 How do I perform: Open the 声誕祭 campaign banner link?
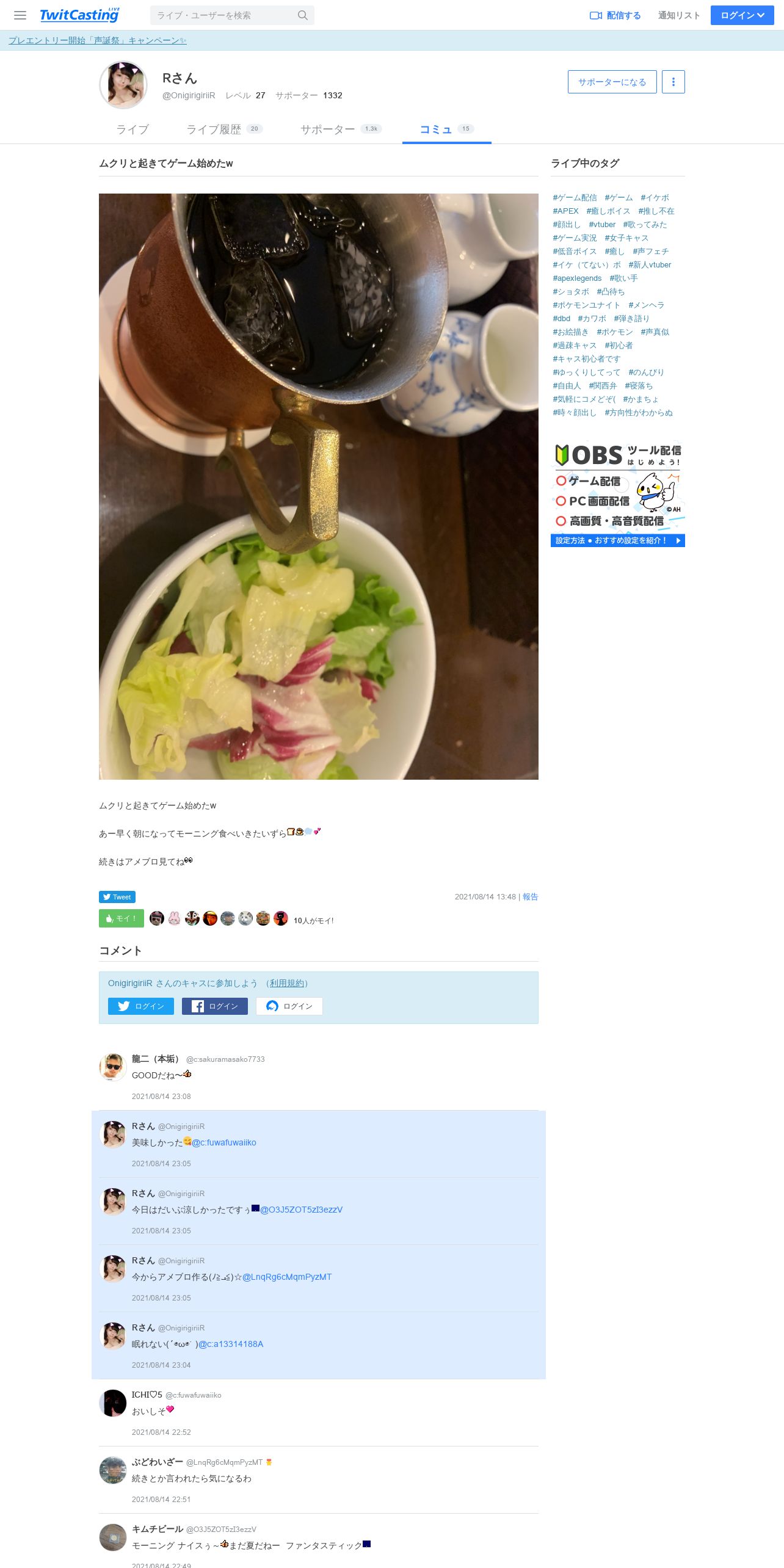(x=98, y=40)
